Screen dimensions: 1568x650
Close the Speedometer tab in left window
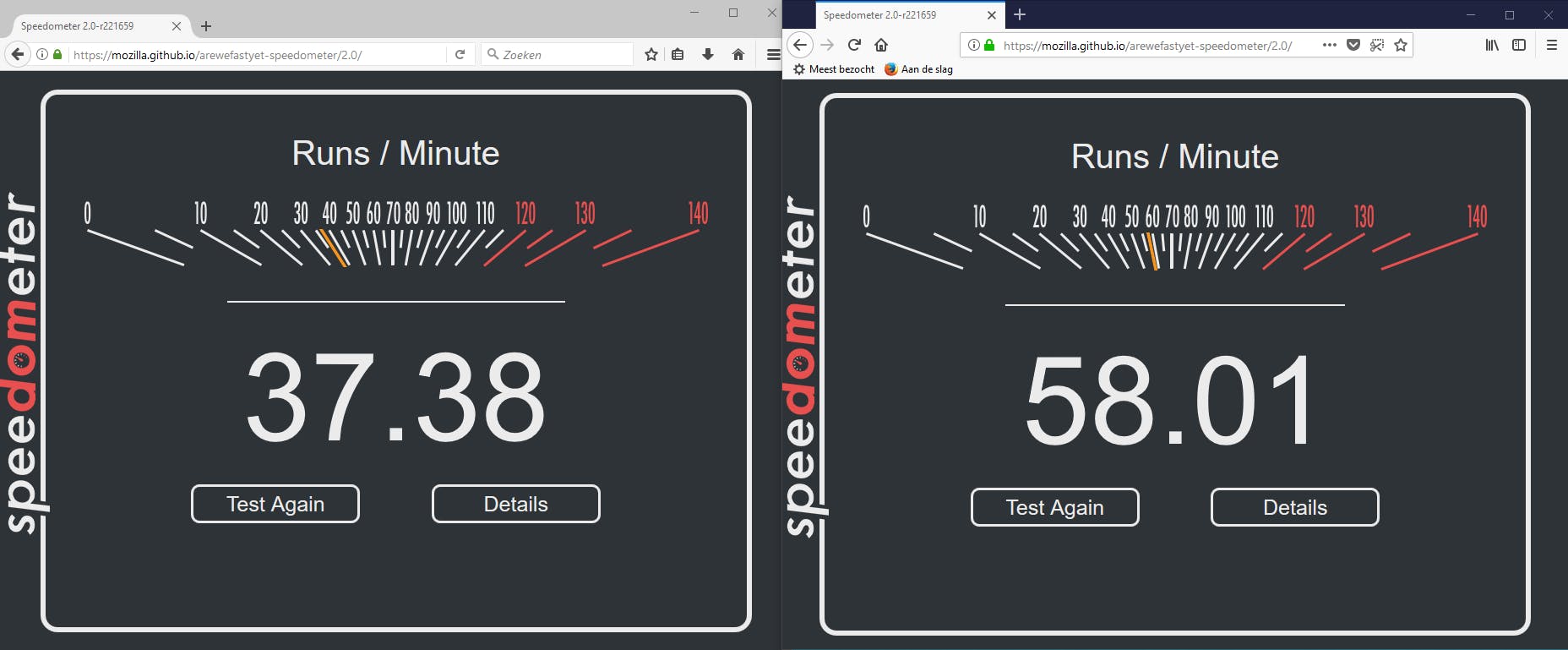pyautogui.click(x=177, y=26)
